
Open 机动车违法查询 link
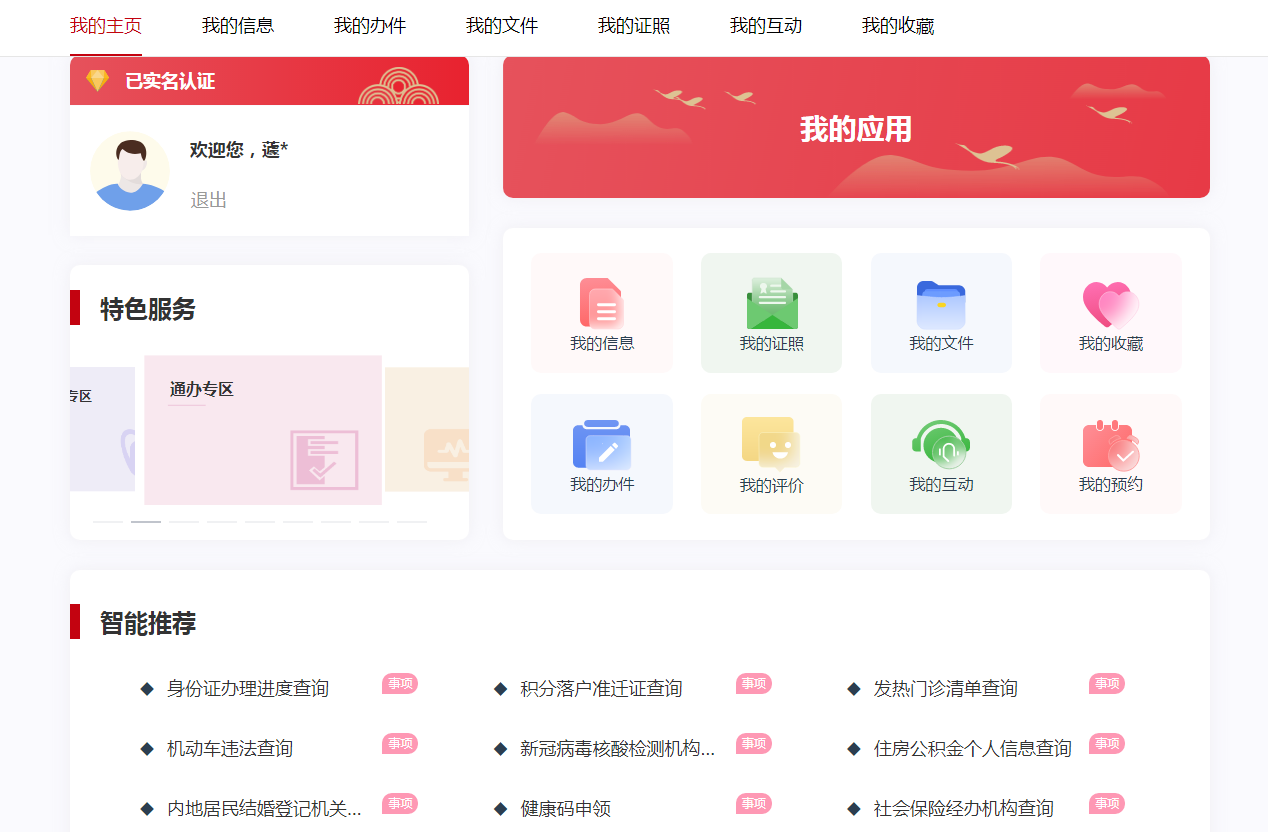pyautogui.click(x=230, y=749)
